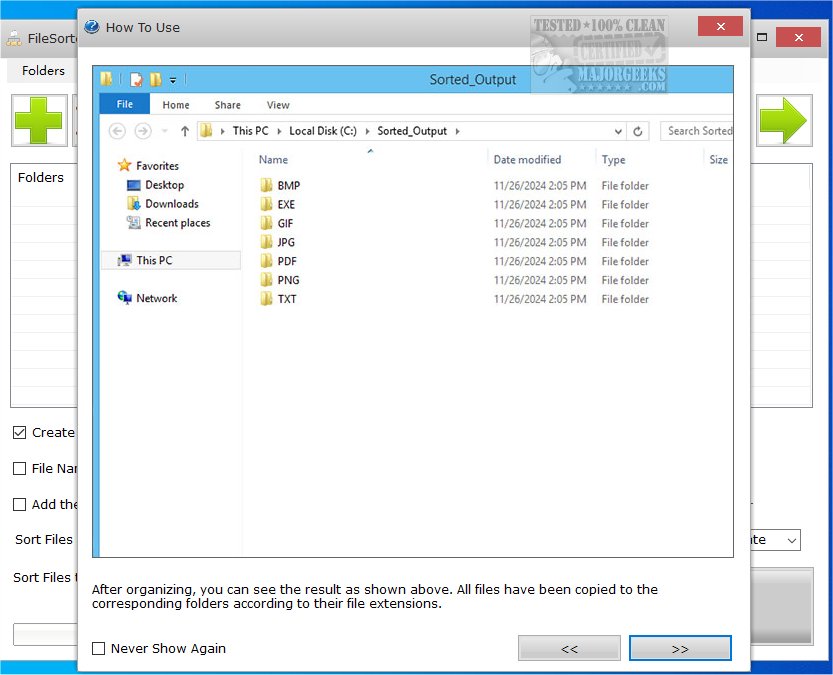This screenshot has width=833, height=675.
Task: Click the Recent places icon
Action: (133, 223)
